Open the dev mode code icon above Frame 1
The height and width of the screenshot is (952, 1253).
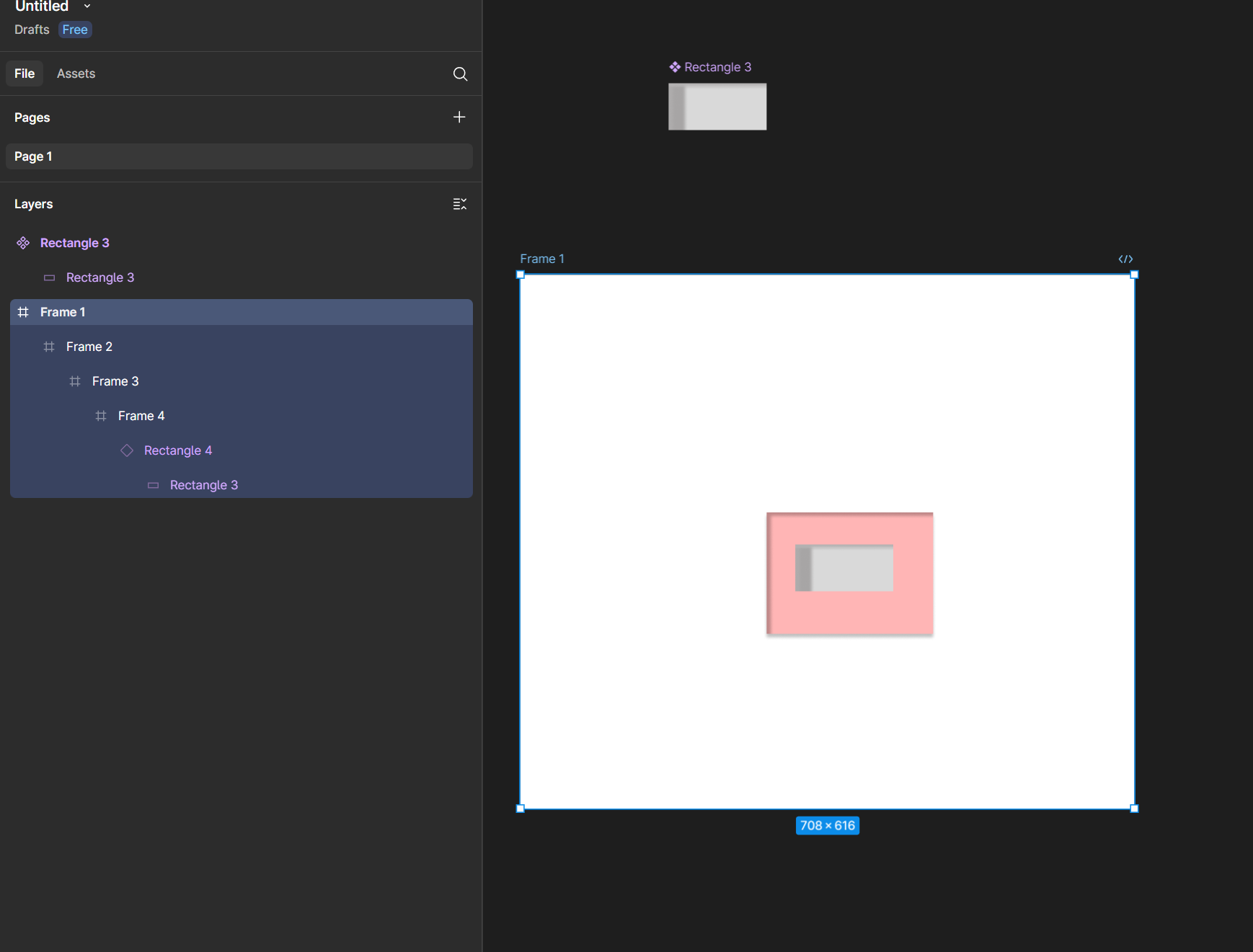(1125, 259)
